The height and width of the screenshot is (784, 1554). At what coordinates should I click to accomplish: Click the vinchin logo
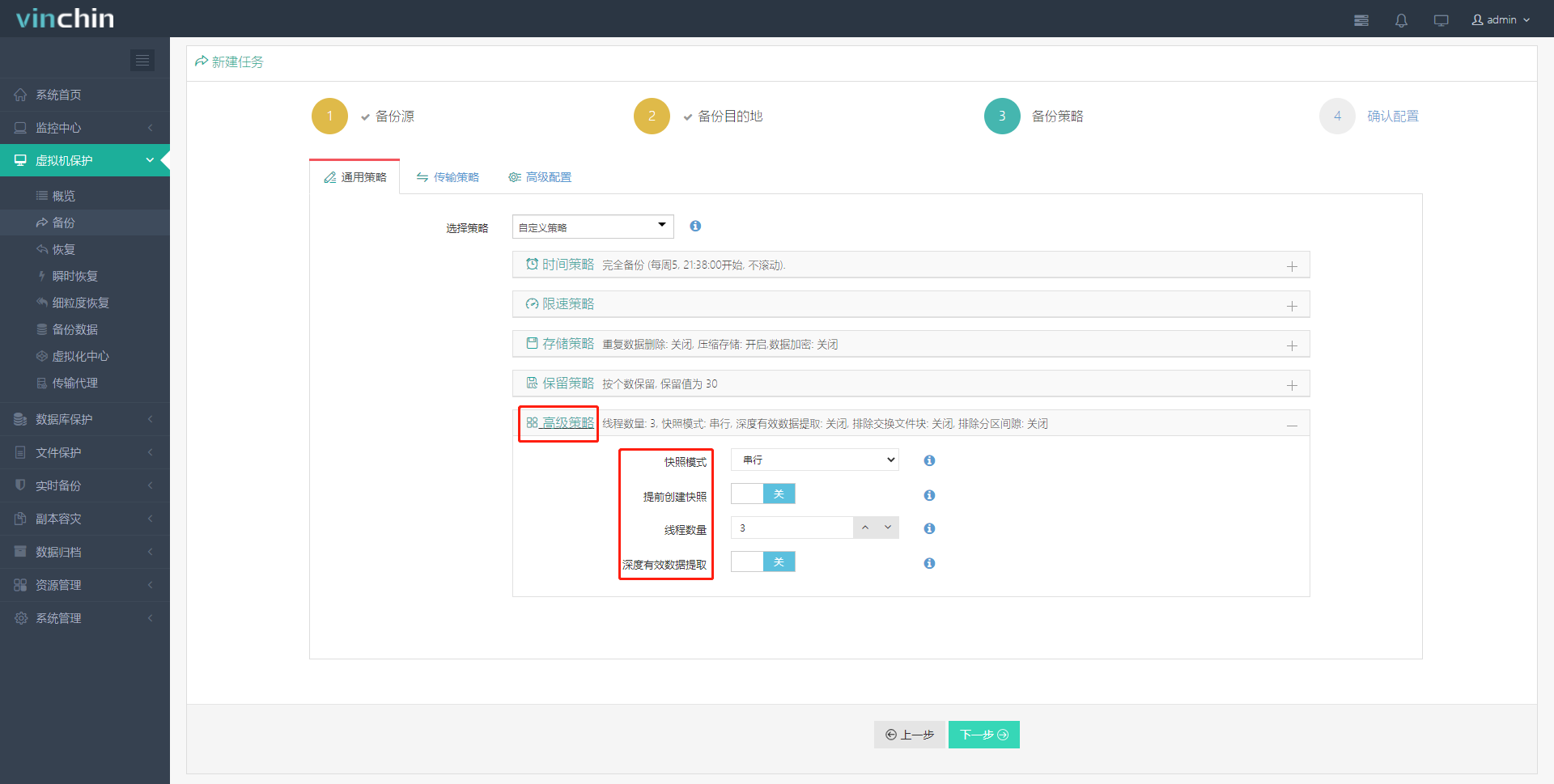click(x=65, y=19)
